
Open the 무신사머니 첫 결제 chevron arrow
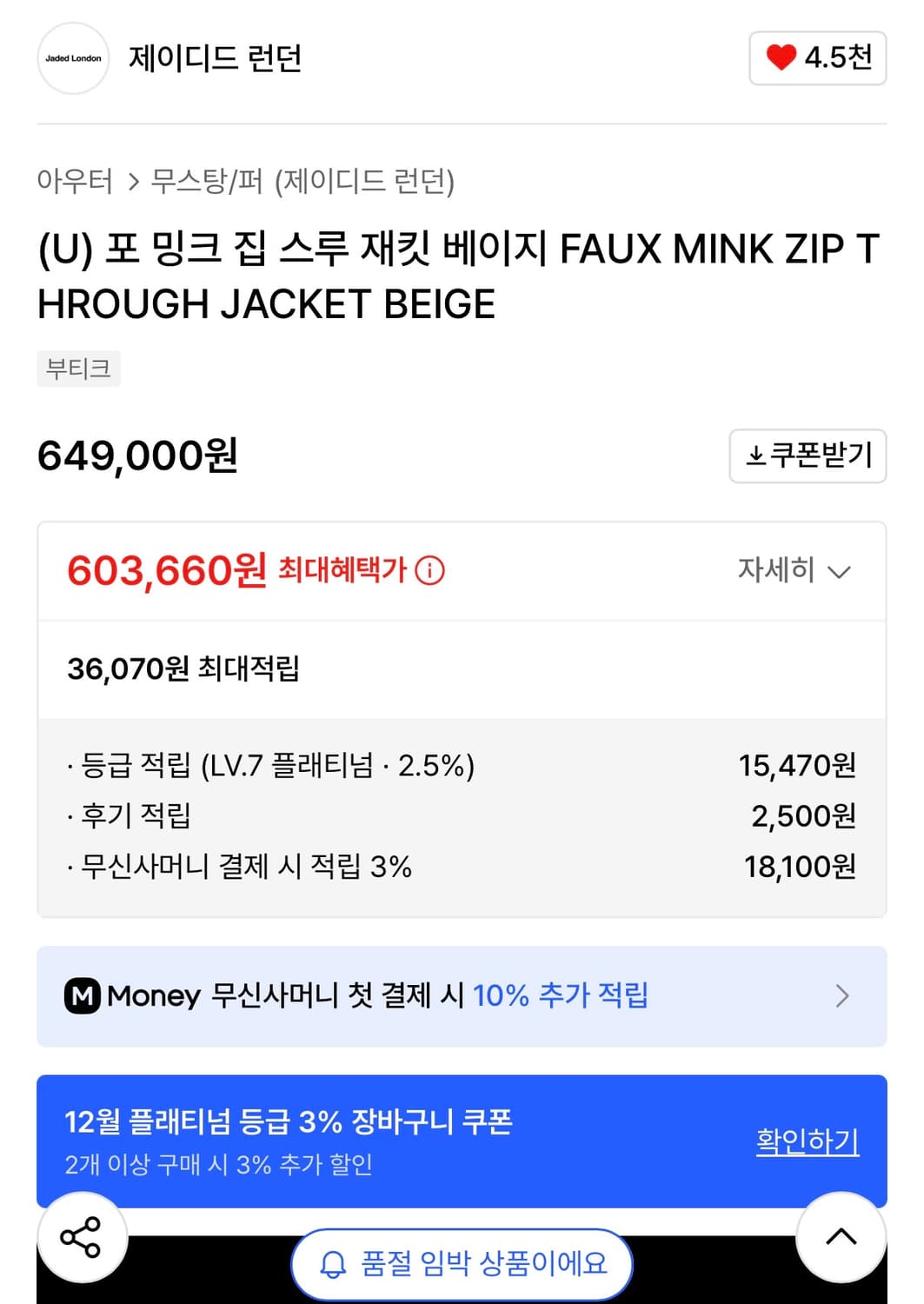[x=842, y=996]
